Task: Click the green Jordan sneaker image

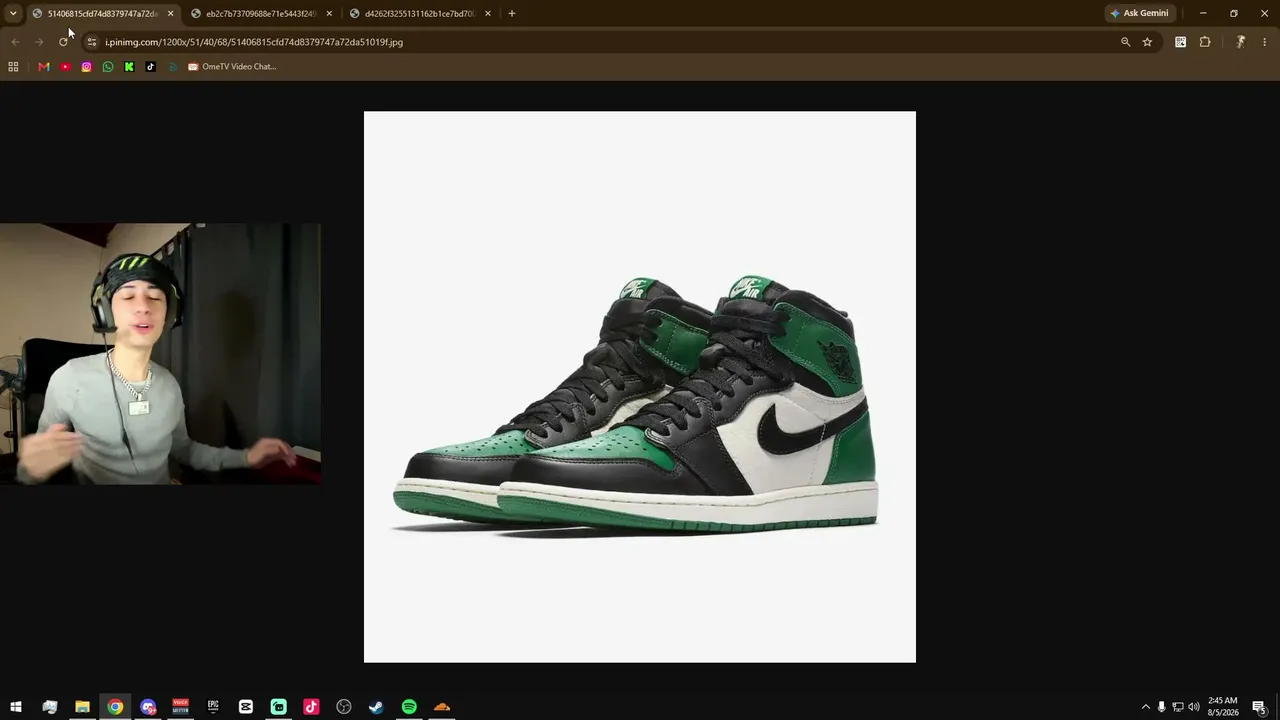Action: tap(640, 387)
